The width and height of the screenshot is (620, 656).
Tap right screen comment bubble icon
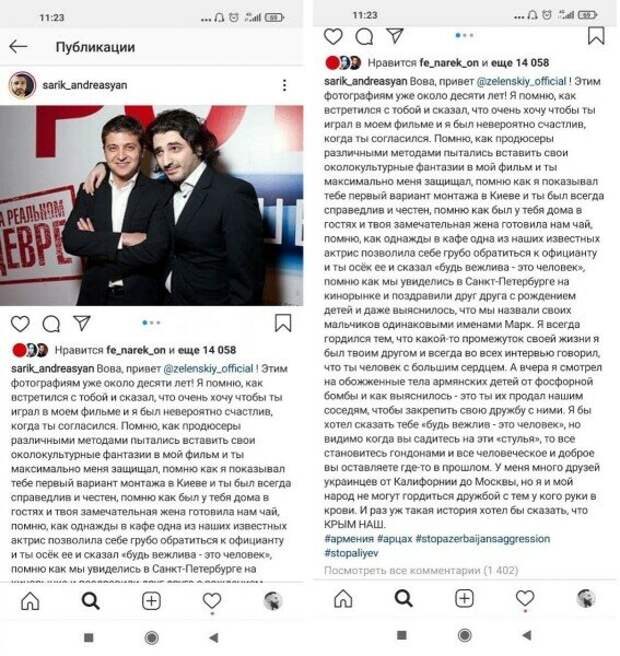tap(364, 36)
